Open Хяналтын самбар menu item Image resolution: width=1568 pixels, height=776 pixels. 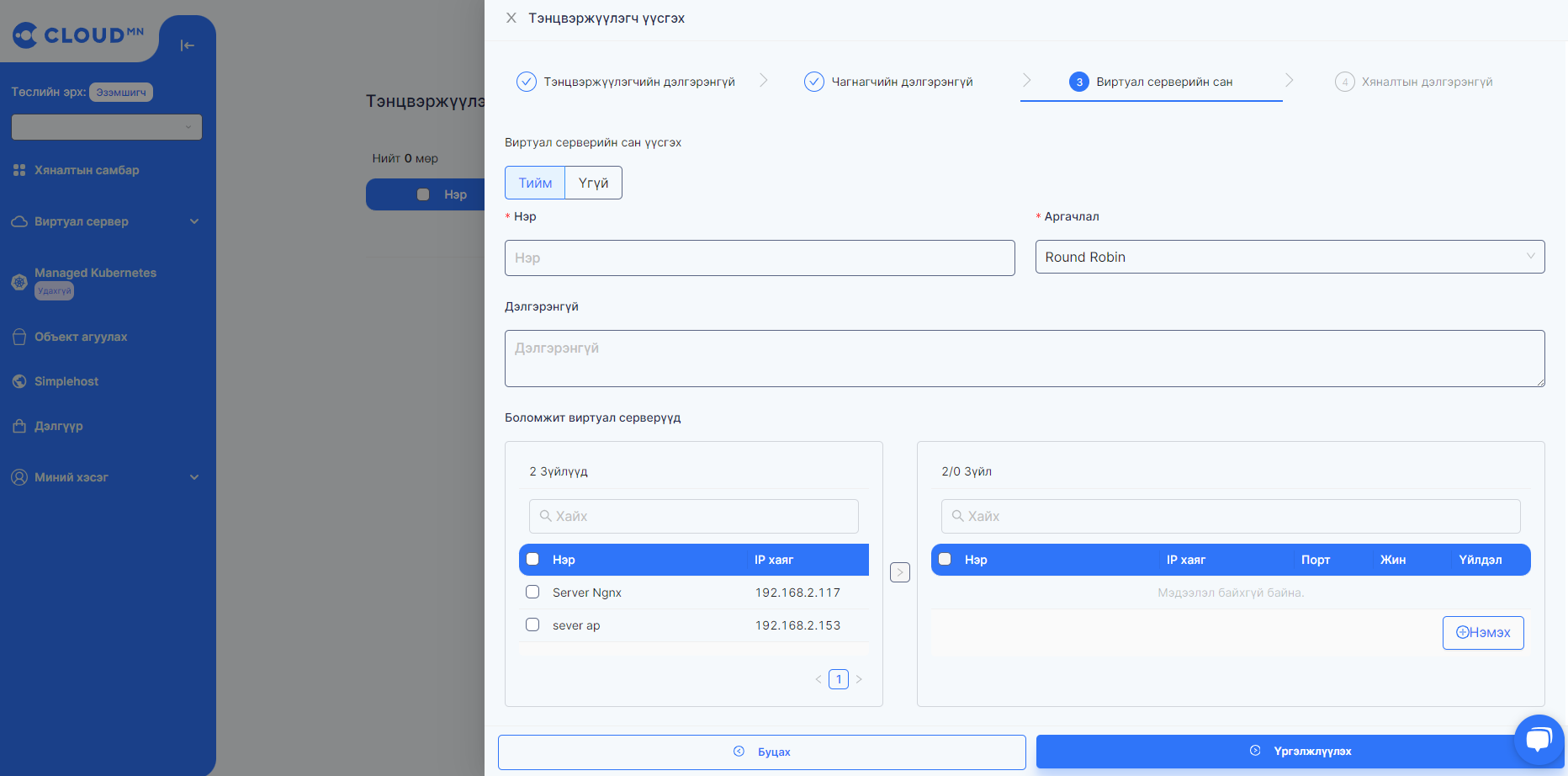(x=87, y=170)
